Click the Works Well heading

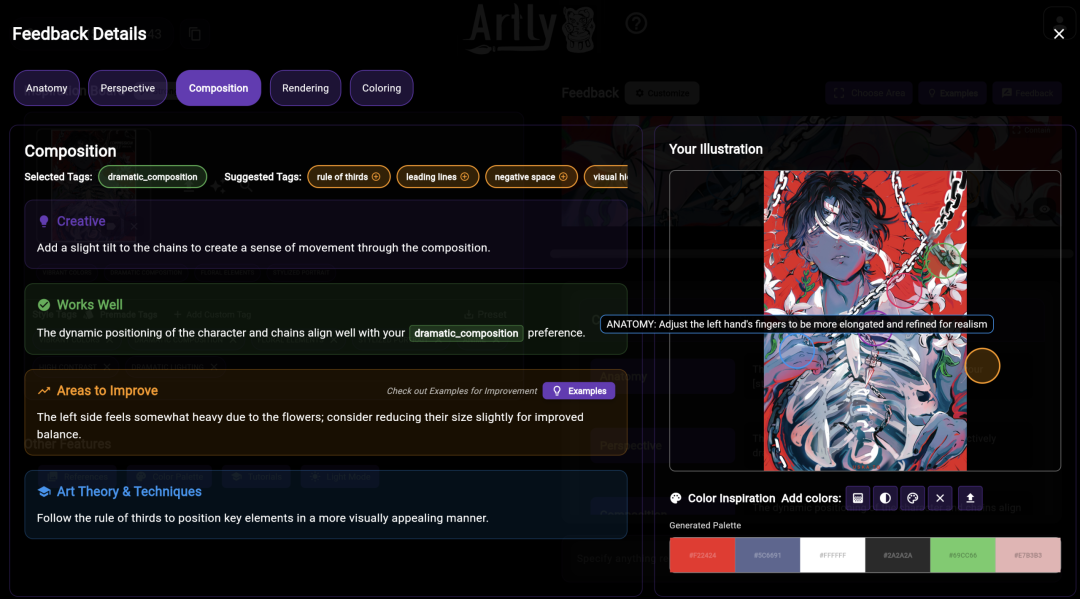point(90,304)
